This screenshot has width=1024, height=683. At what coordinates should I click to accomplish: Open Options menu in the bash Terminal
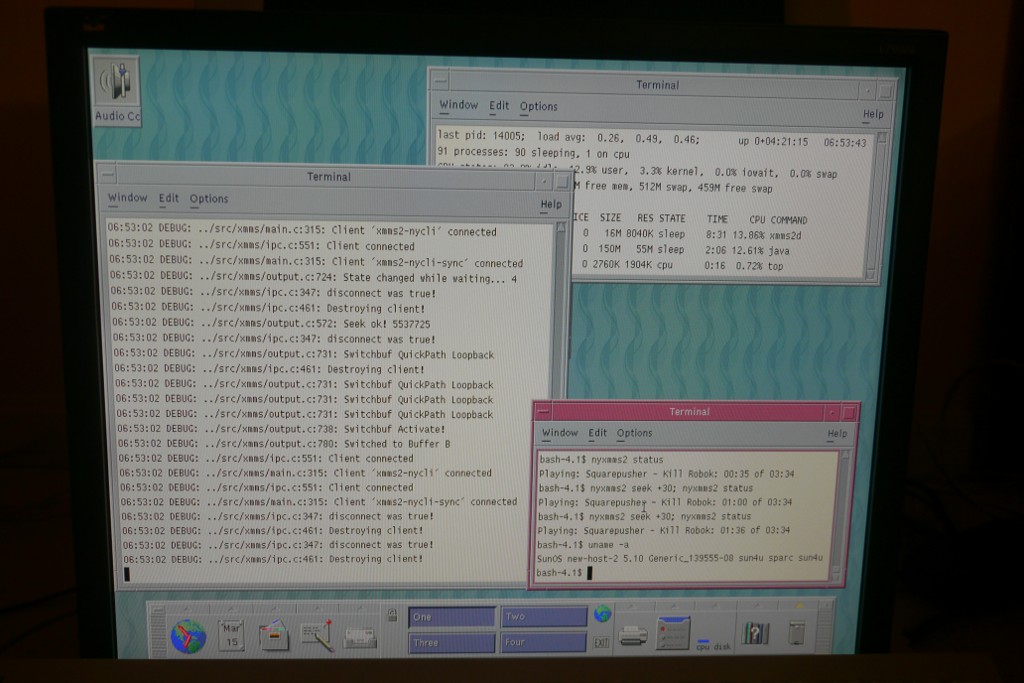(634, 433)
